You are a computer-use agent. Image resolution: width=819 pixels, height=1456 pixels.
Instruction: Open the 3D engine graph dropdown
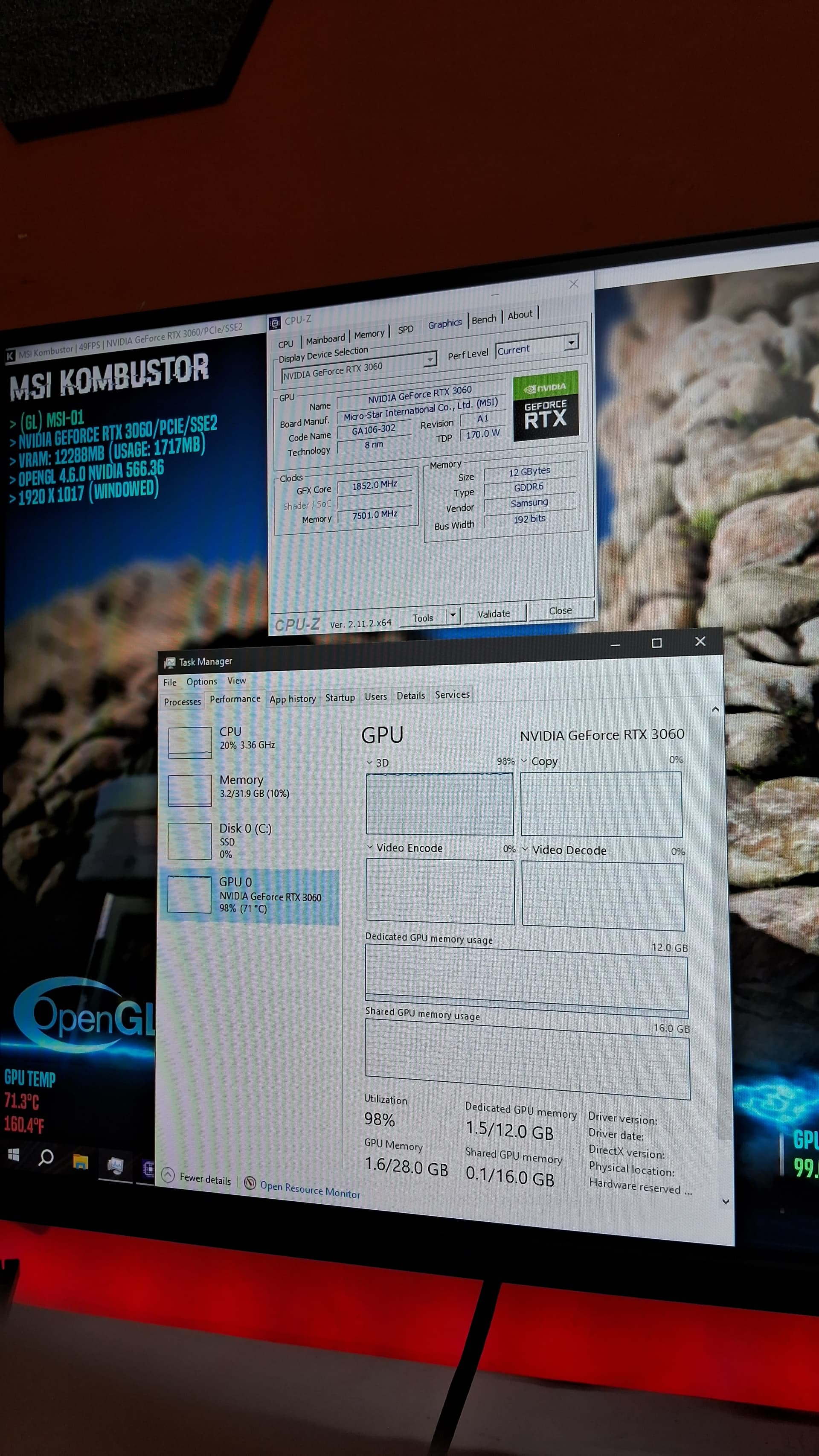click(369, 763)
